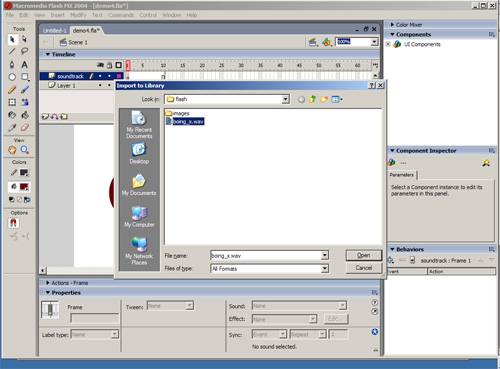Click the Insert Layer Folder icon
The image size is (500, 369).
tap(64, 117)
